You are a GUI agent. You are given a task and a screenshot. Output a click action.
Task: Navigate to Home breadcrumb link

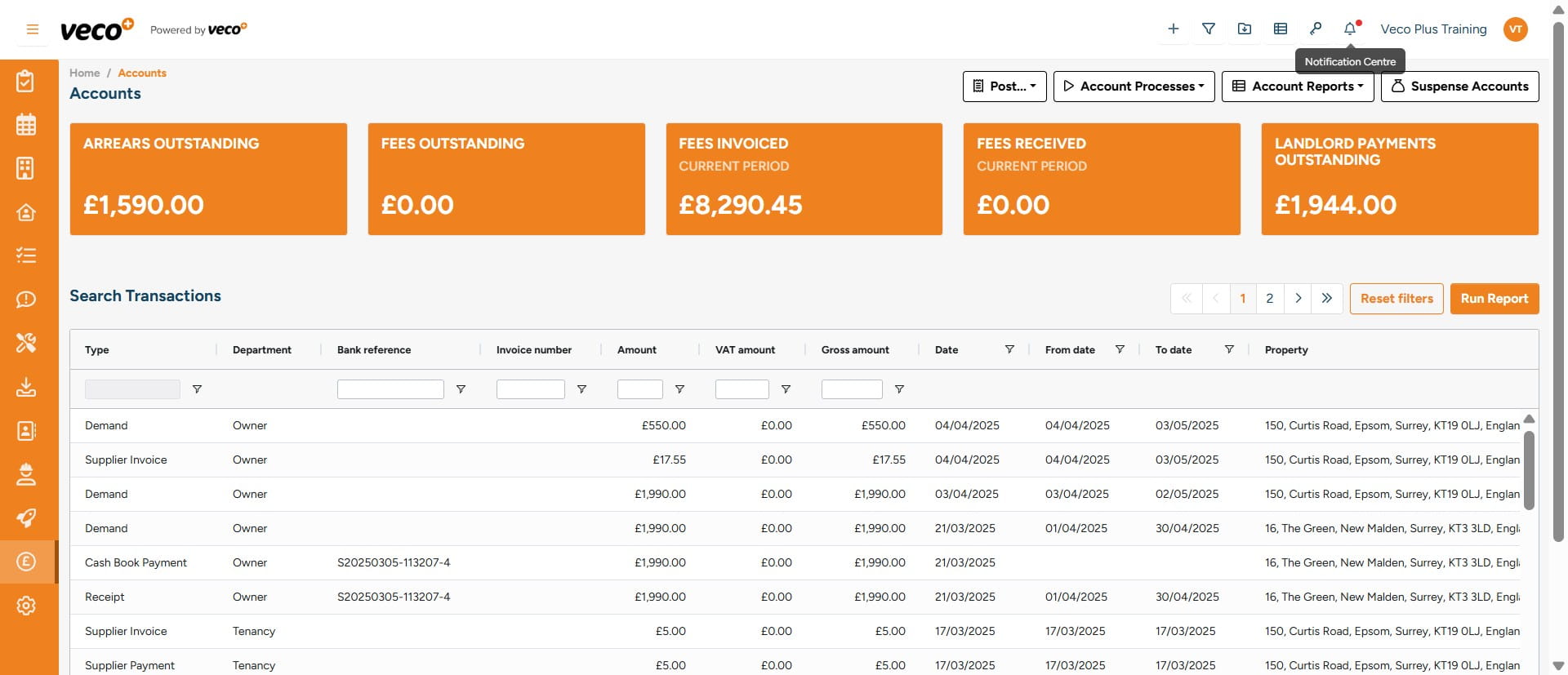pos(84,73)
